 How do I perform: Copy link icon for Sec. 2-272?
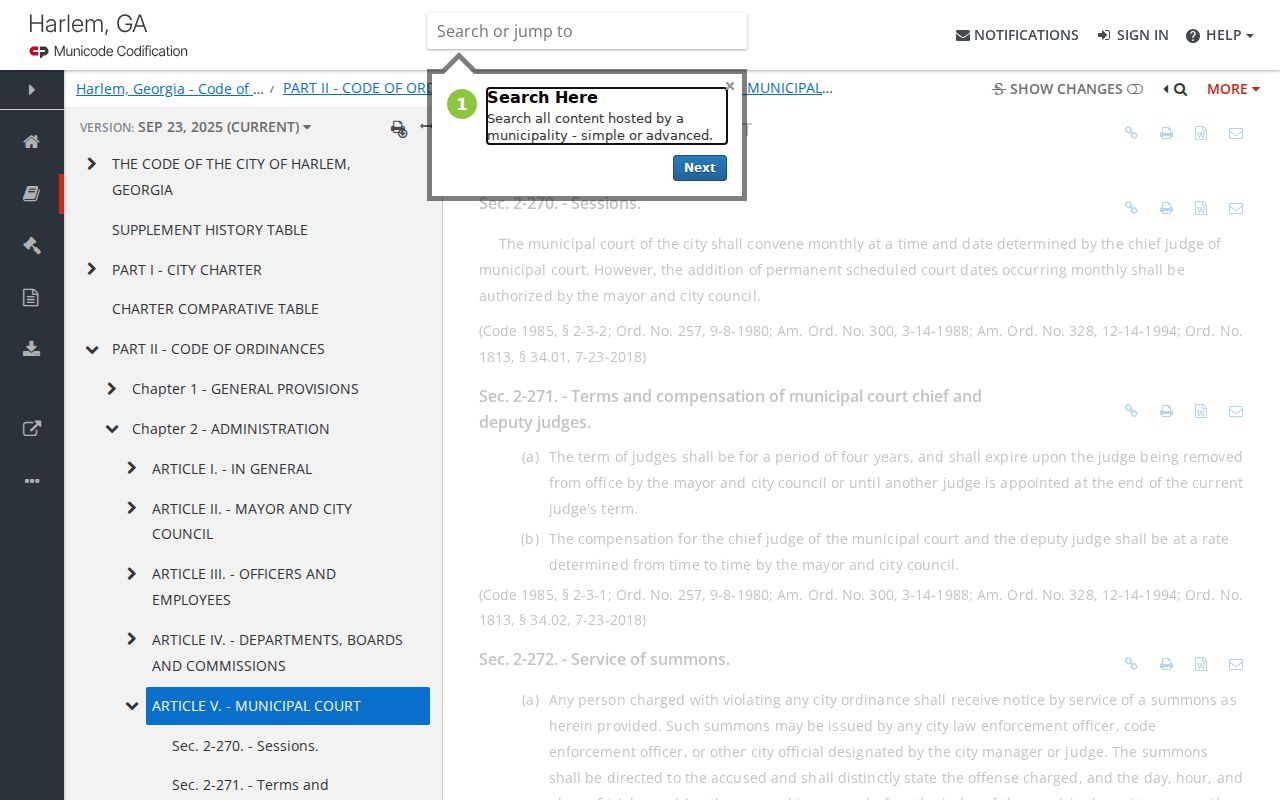pos(1131,664)
